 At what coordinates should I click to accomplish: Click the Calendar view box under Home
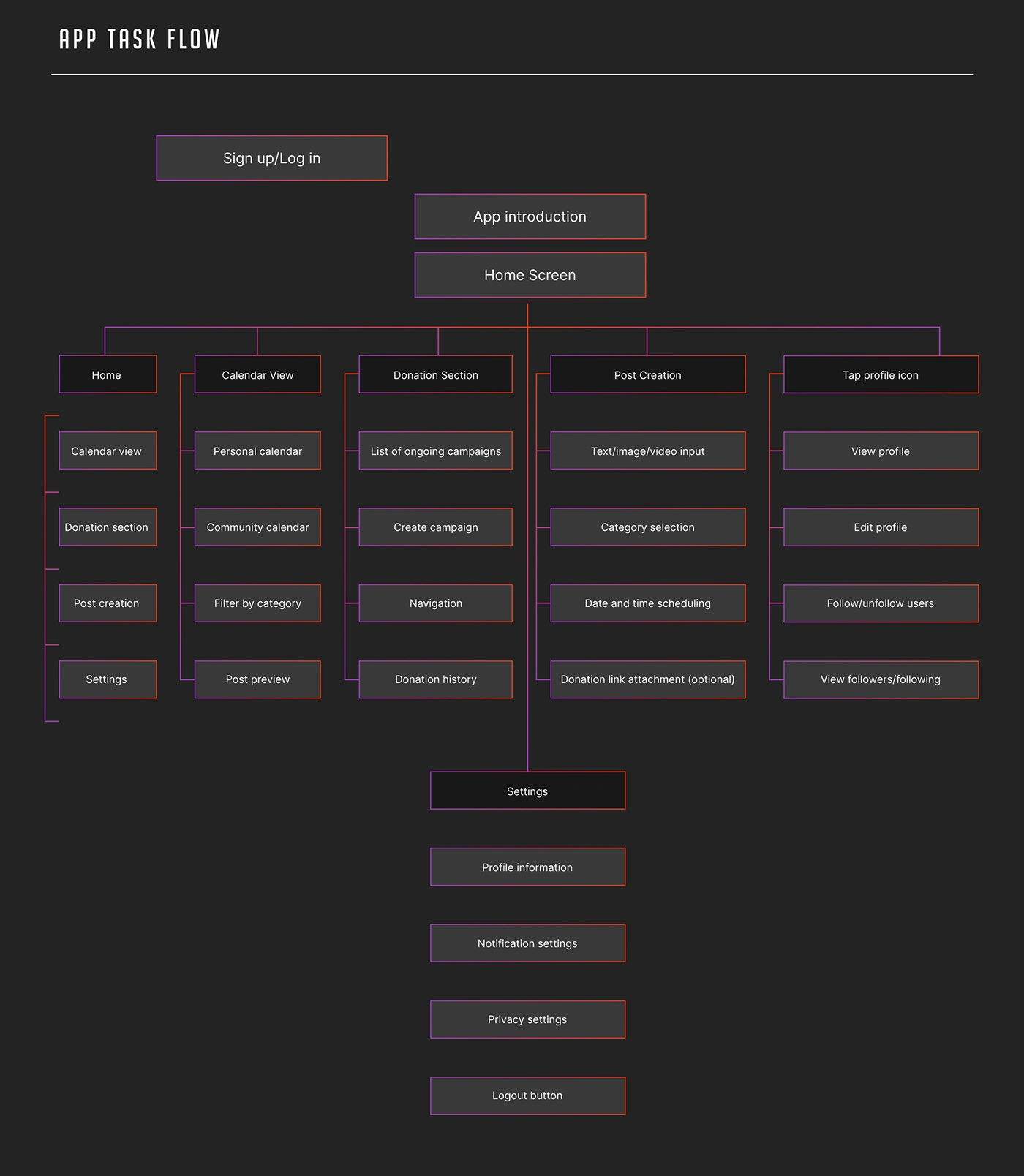click(x=108, y=451)
